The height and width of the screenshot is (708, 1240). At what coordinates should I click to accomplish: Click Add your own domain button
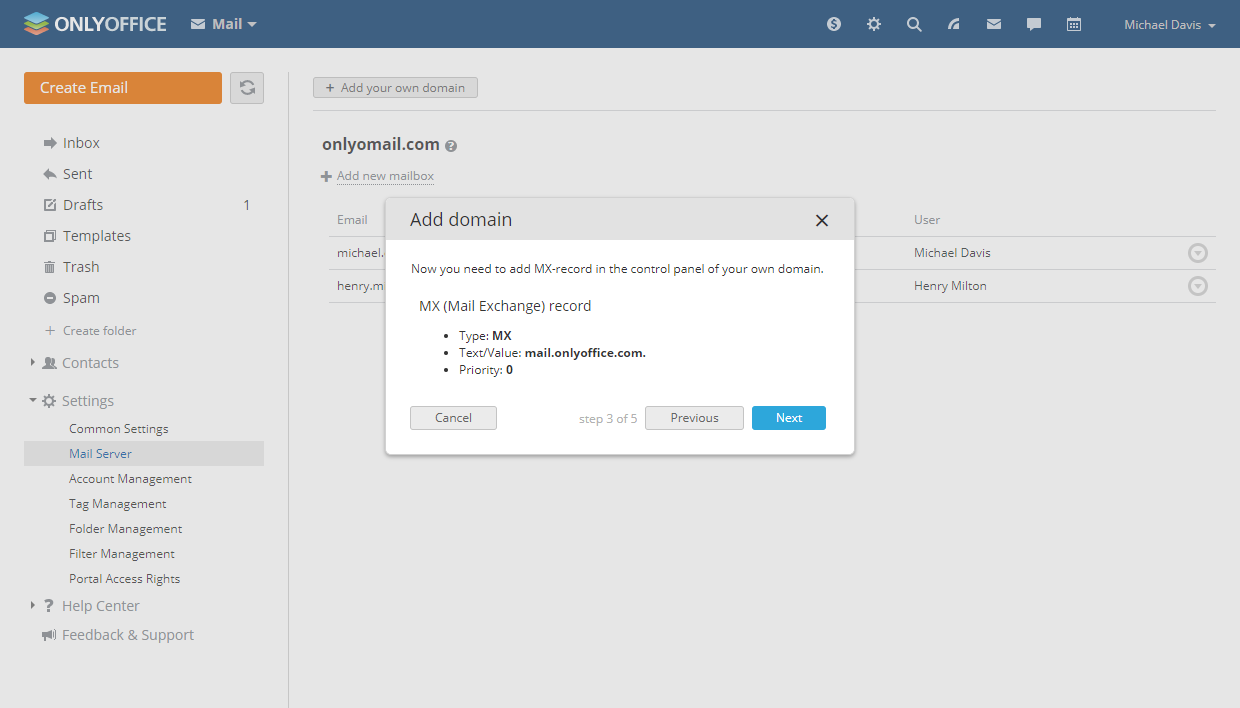coord(395,88)
